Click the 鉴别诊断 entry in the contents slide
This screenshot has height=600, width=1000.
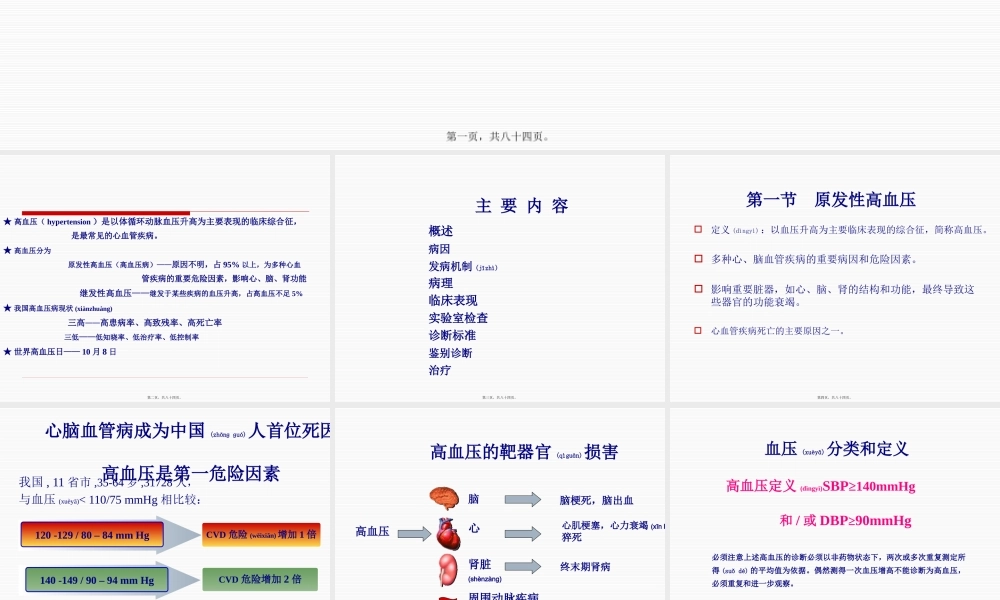point(451,352)
